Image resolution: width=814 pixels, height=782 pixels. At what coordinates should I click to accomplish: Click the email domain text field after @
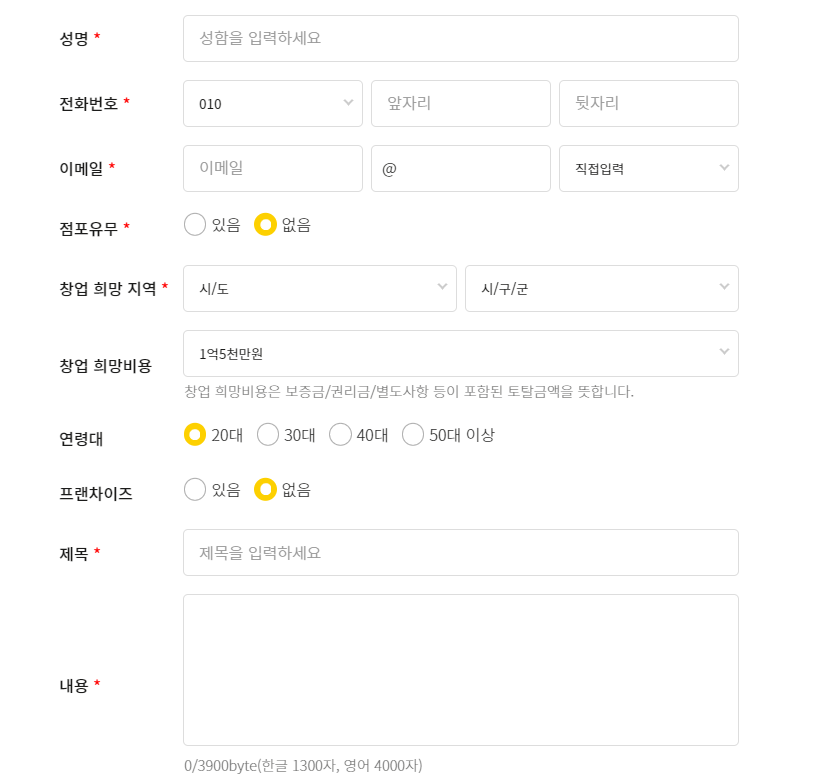click(x=460, y=168)
